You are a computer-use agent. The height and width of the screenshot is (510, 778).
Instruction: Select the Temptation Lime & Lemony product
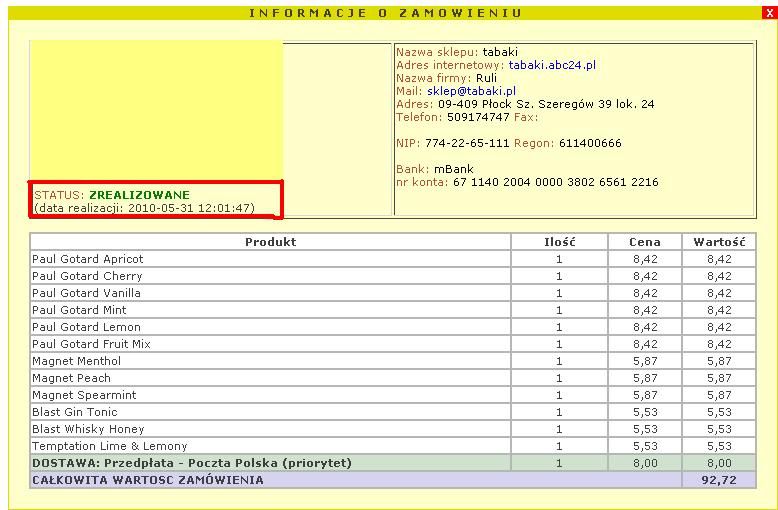[110, 446]
